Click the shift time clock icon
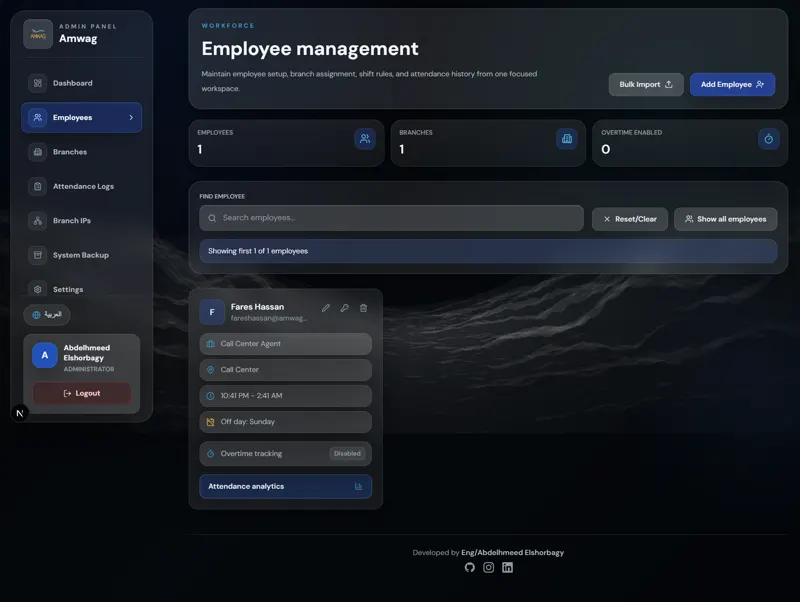Viewport: 800px width, 602px height. [210, 396]
